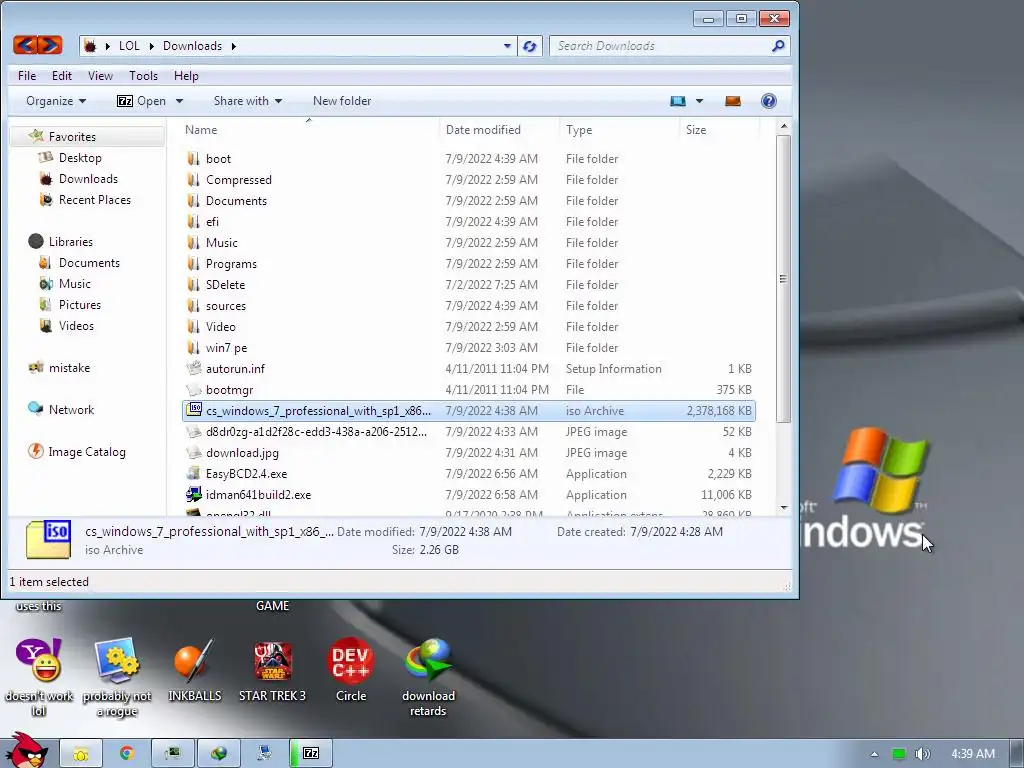
Task: Open the View menu
Action: 100,76
